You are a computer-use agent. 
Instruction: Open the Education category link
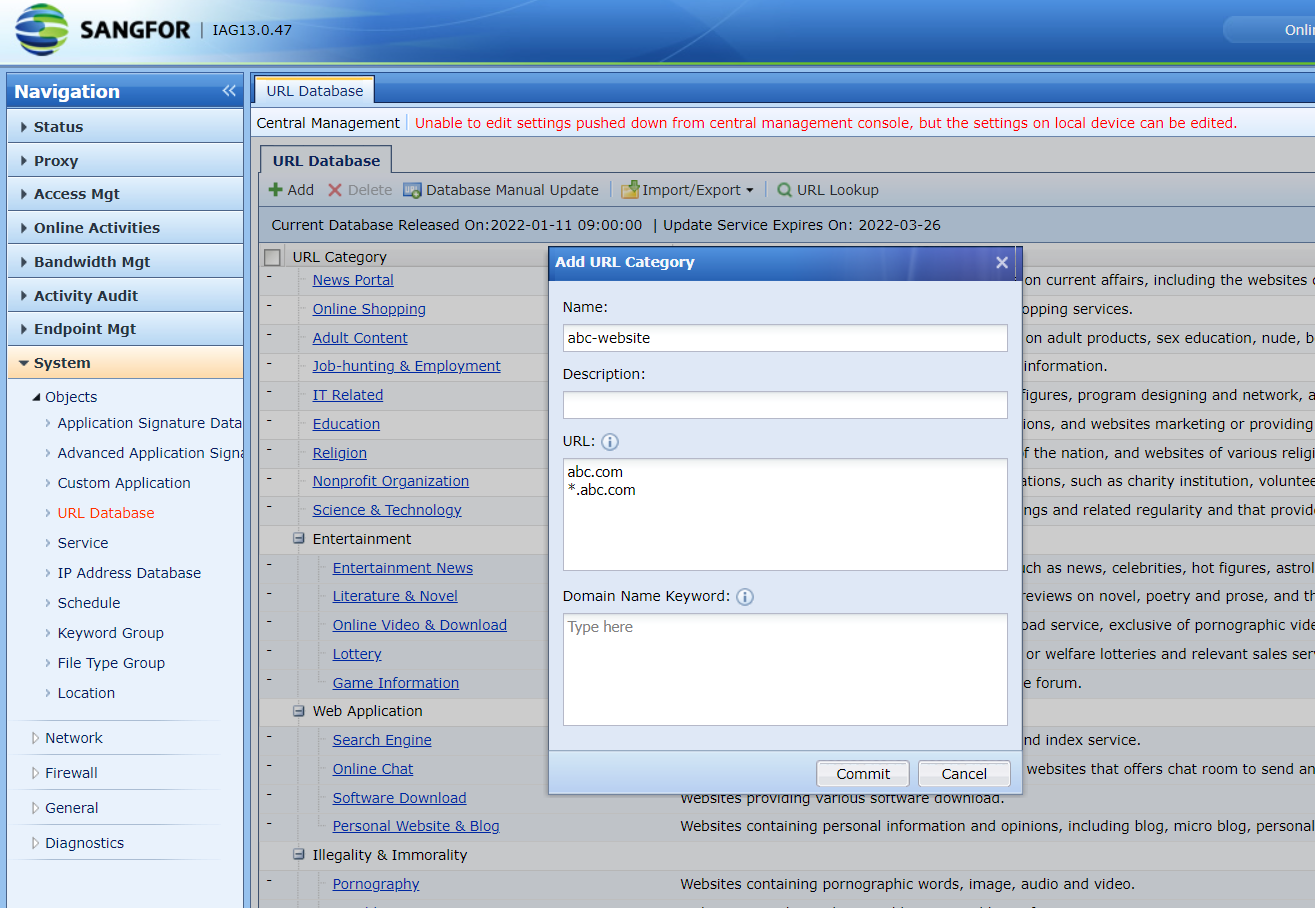tap(346, 424)
